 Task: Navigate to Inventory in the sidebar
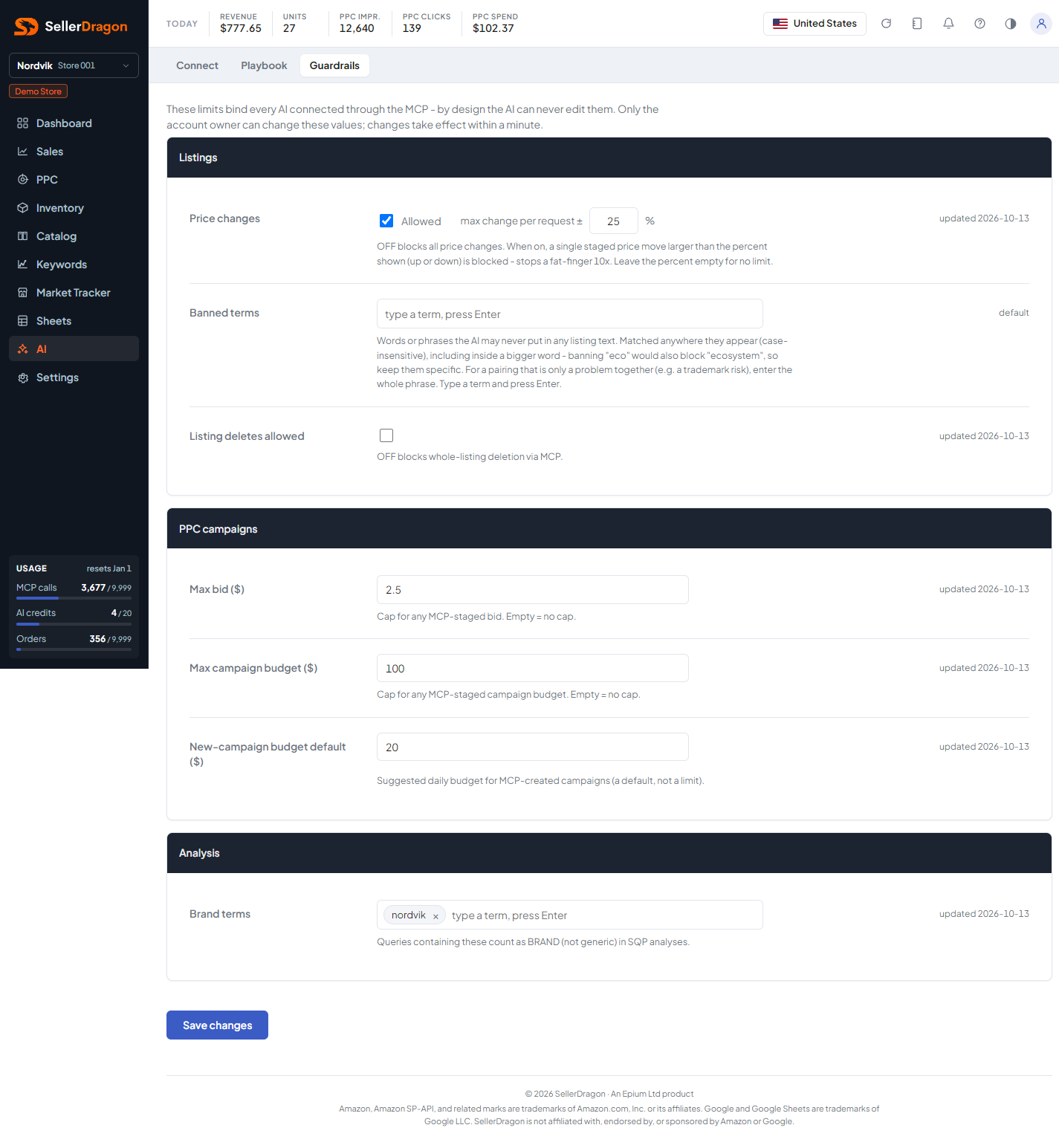[x=74, y=208]
